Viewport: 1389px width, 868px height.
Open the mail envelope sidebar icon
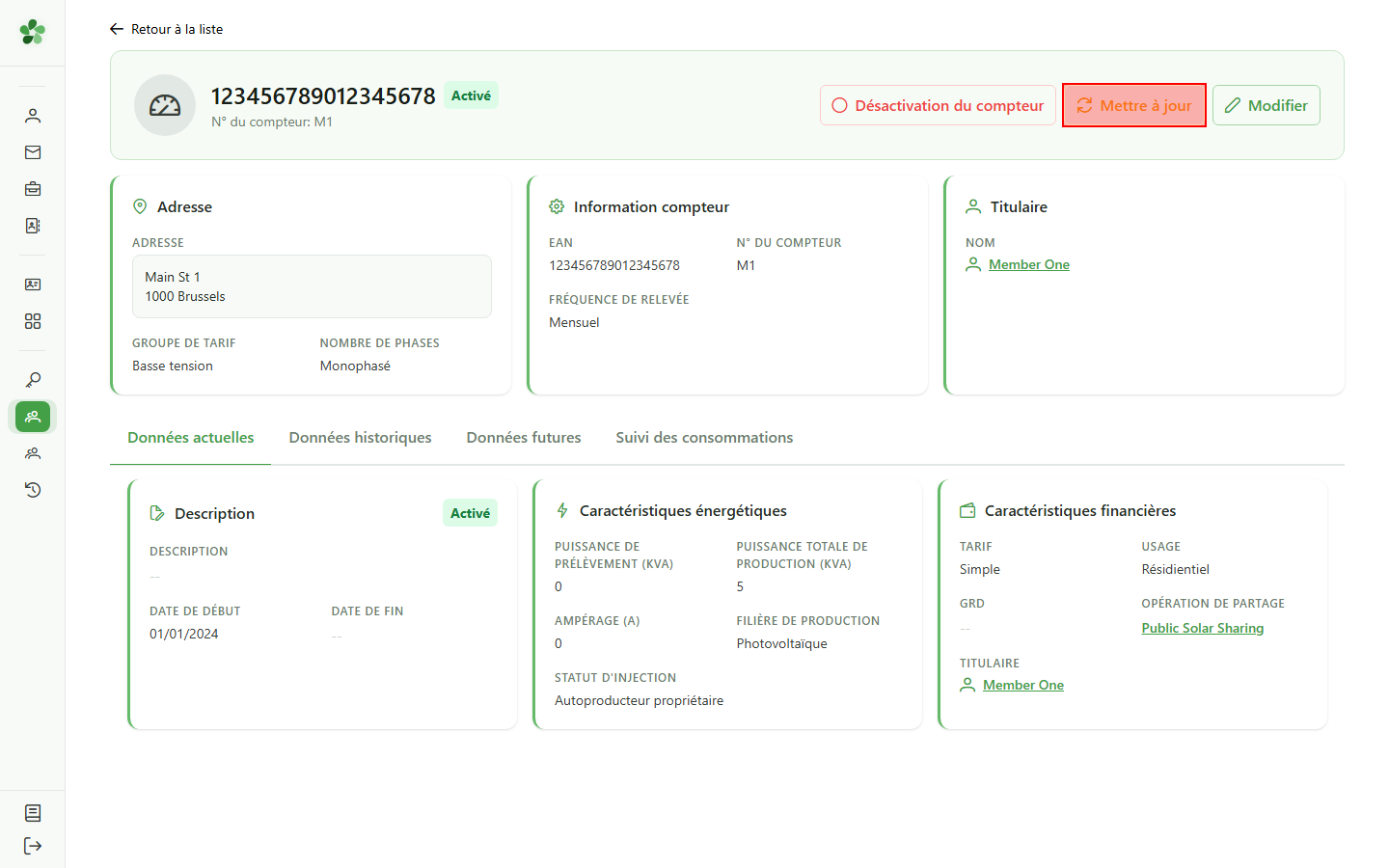pyautogui.click(x=33, y=152)
